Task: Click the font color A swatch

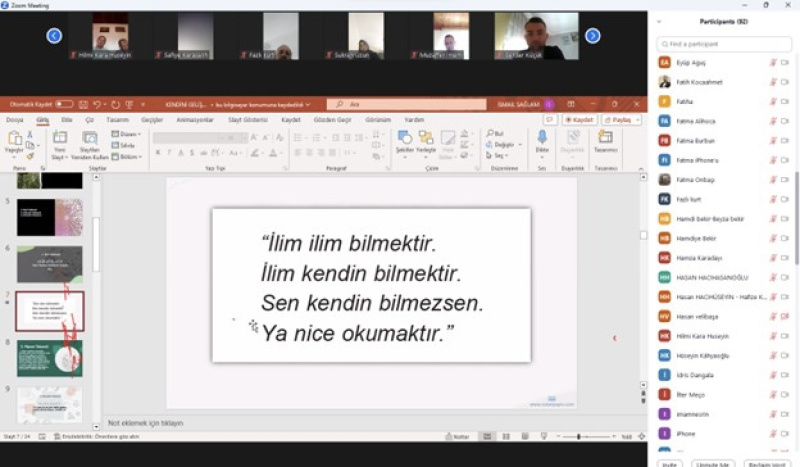Action: pyautogui.click(x=273, y=153)
